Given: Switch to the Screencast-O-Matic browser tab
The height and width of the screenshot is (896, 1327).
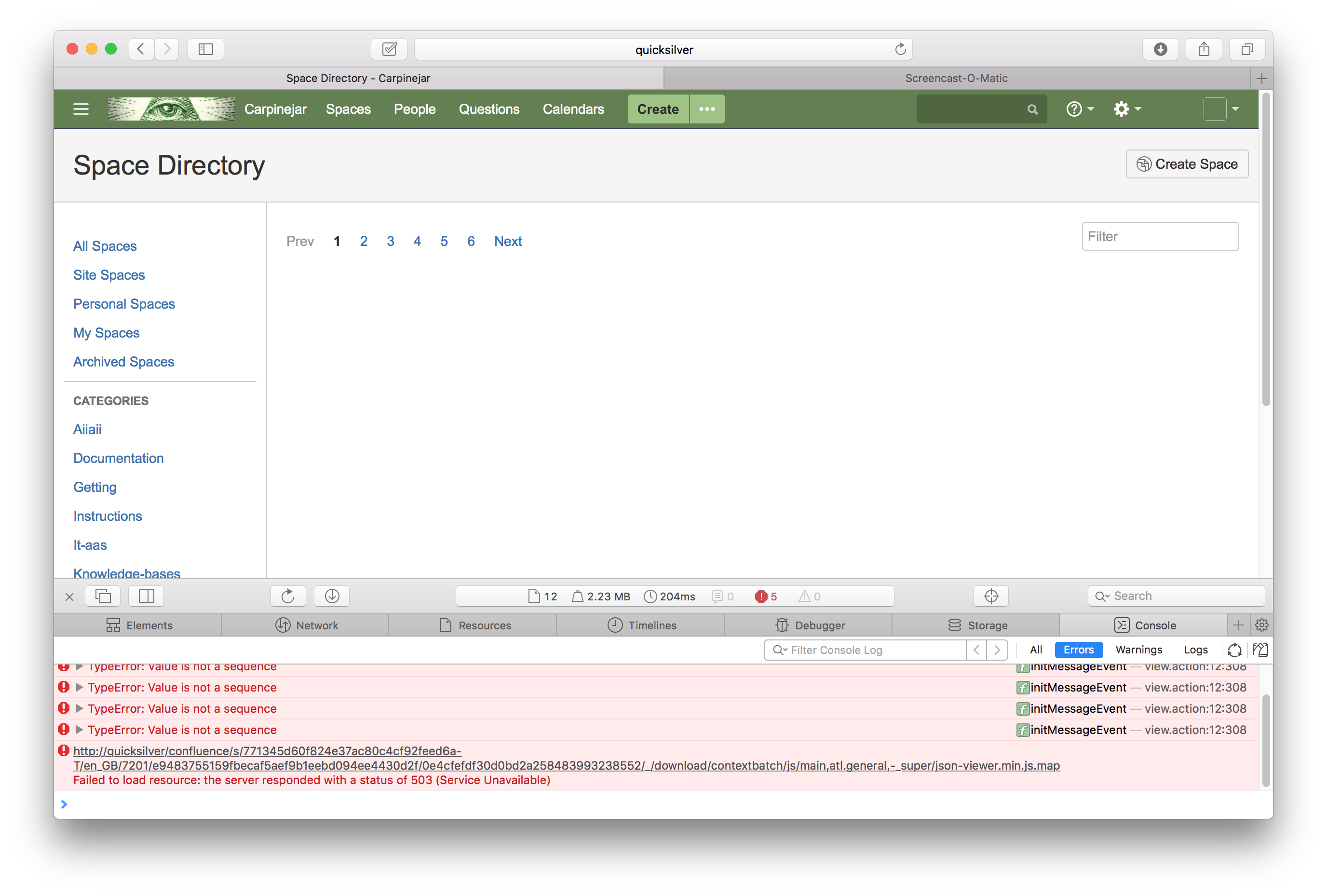Looking at the screenshot, I should [x=956, y=78].
